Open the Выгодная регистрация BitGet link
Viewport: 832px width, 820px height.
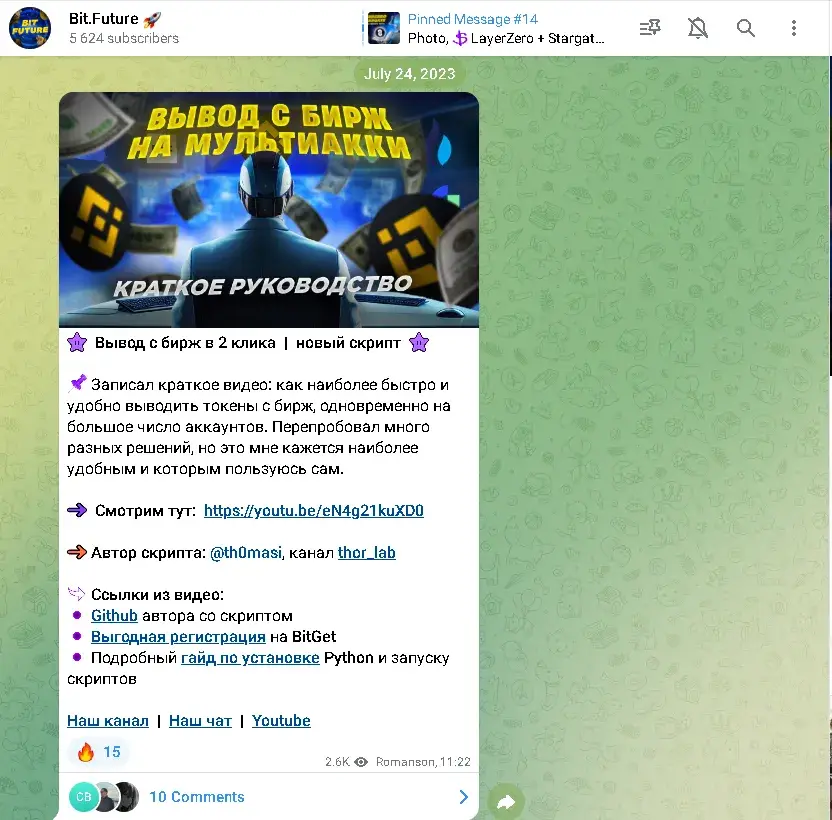178,636
